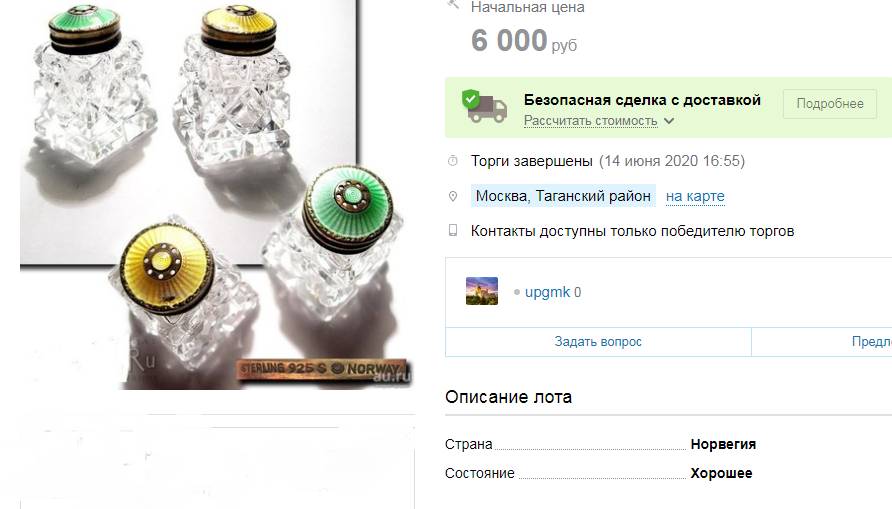Click the phone icon next to contacts

[453, 230]
